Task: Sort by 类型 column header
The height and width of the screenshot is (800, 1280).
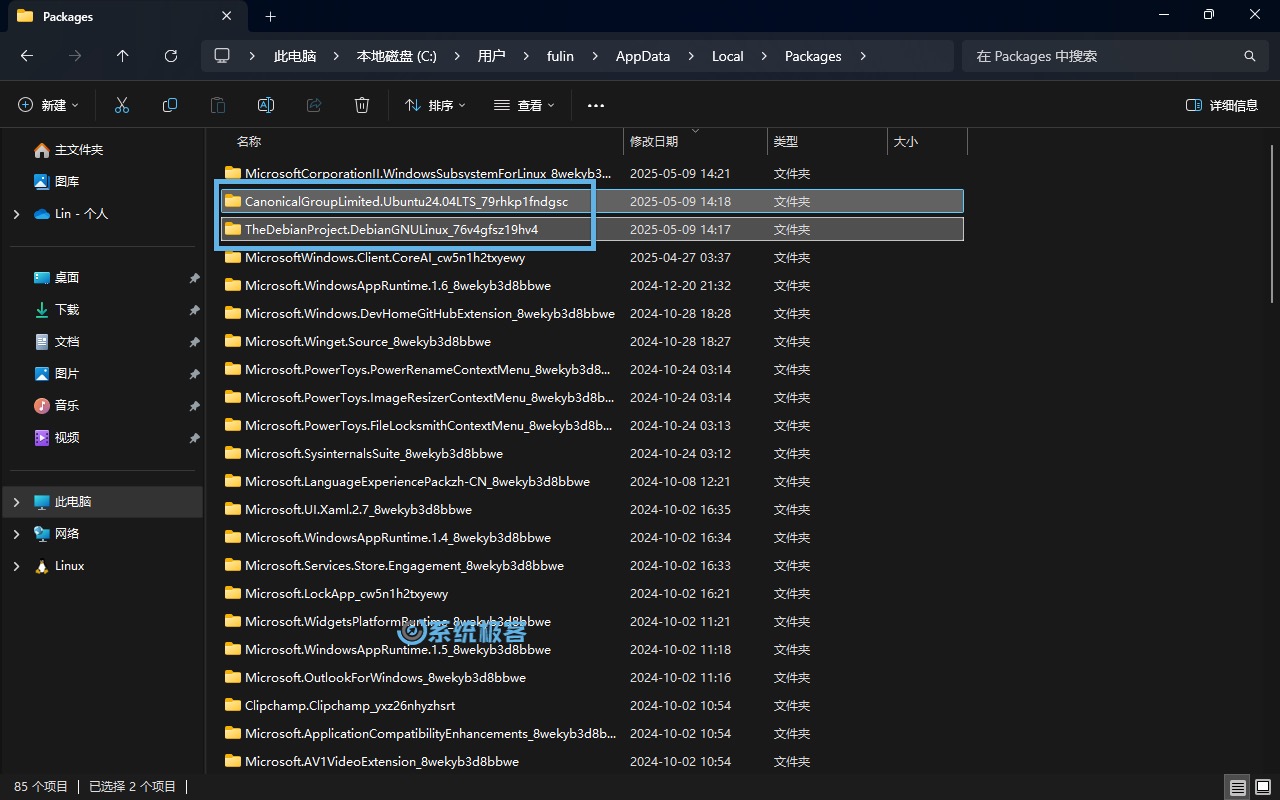Action: [x=786, y=142]
